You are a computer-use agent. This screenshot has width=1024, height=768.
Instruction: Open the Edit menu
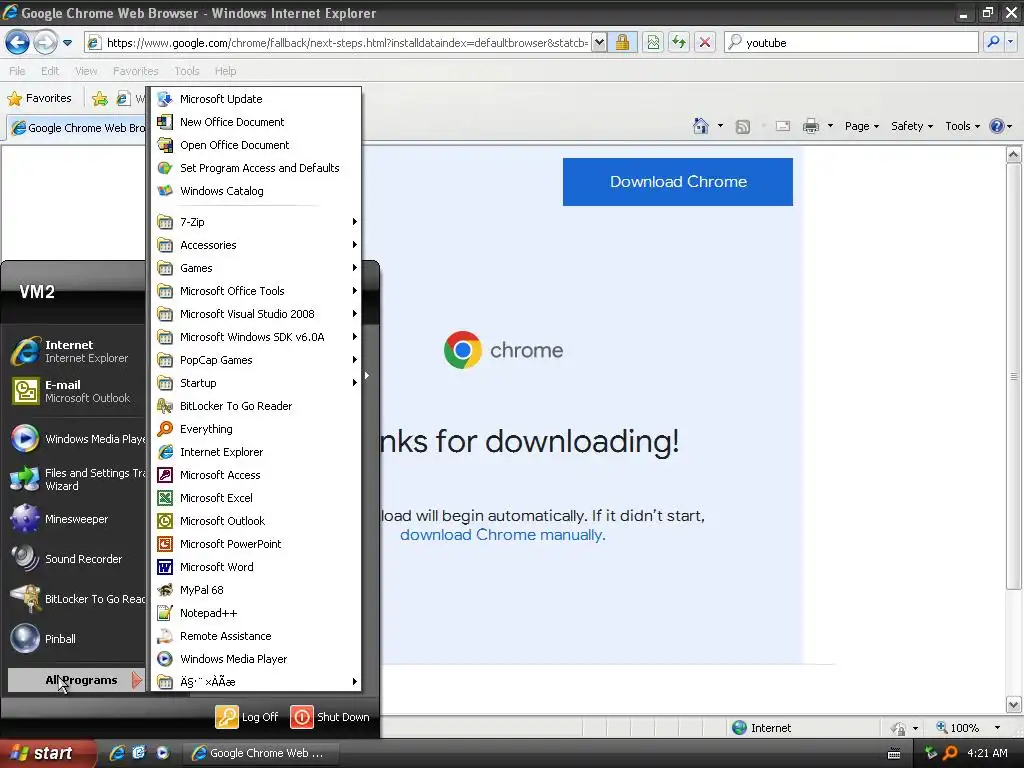click(50, 71)
